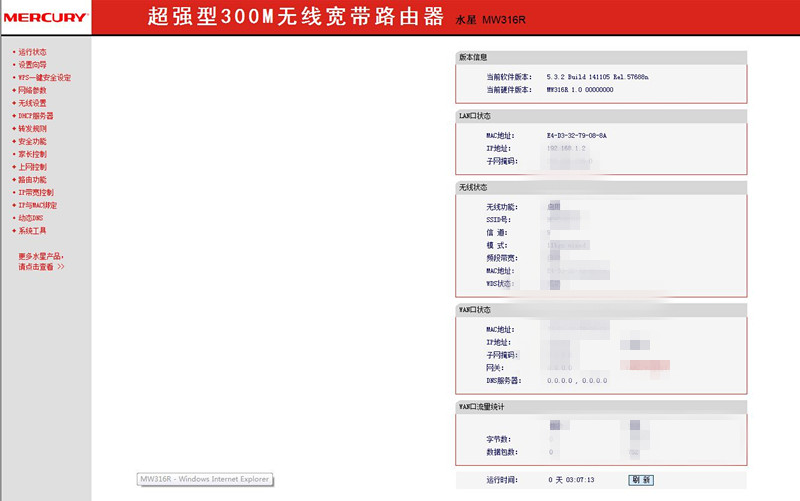Click software version 5.3.2 Build 141105
The width and height of the screenshot is (800, 501).
pos(597,77)
